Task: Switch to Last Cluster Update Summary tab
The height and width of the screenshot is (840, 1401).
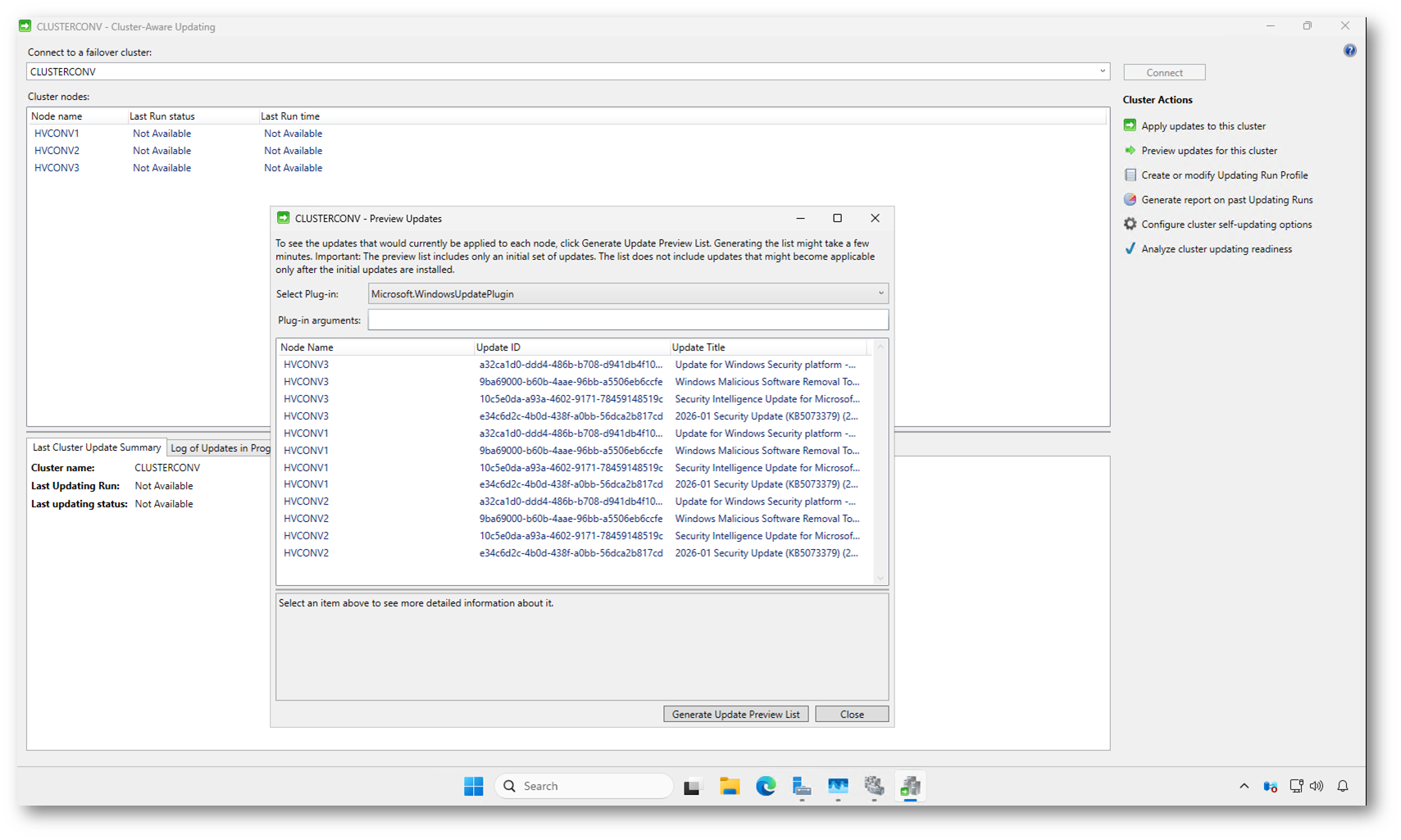Action: tap(97, 447)
